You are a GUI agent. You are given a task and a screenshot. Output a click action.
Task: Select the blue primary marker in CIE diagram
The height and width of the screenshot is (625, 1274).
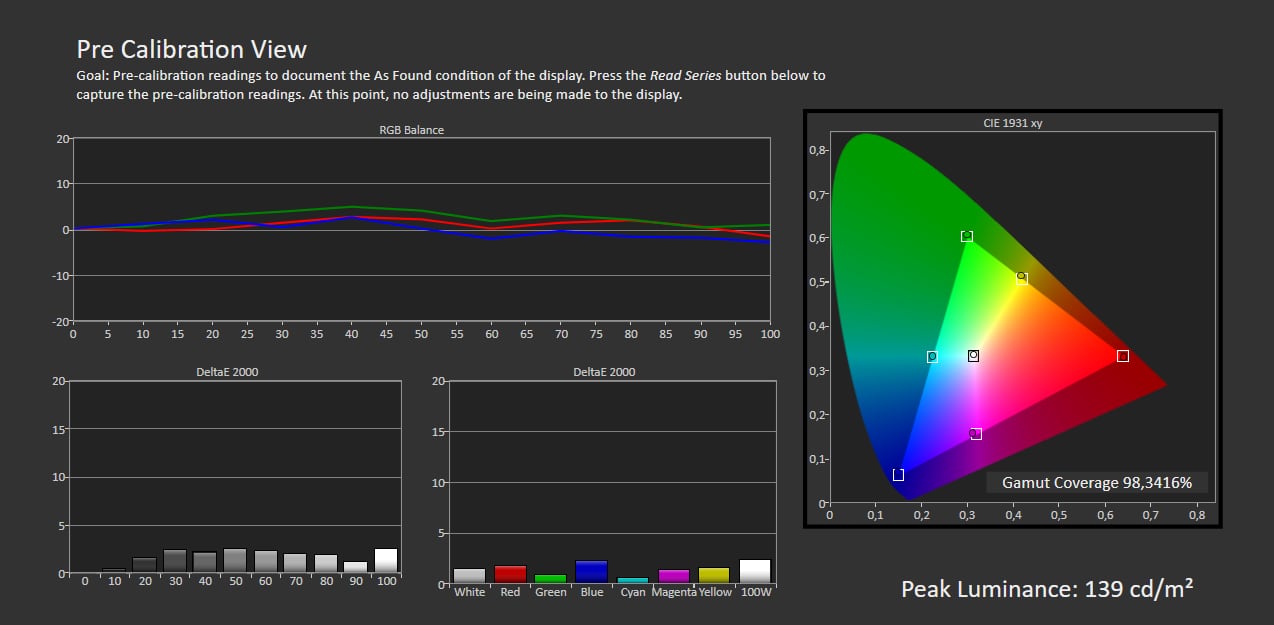pyautogui.click(x=898, y=474)
